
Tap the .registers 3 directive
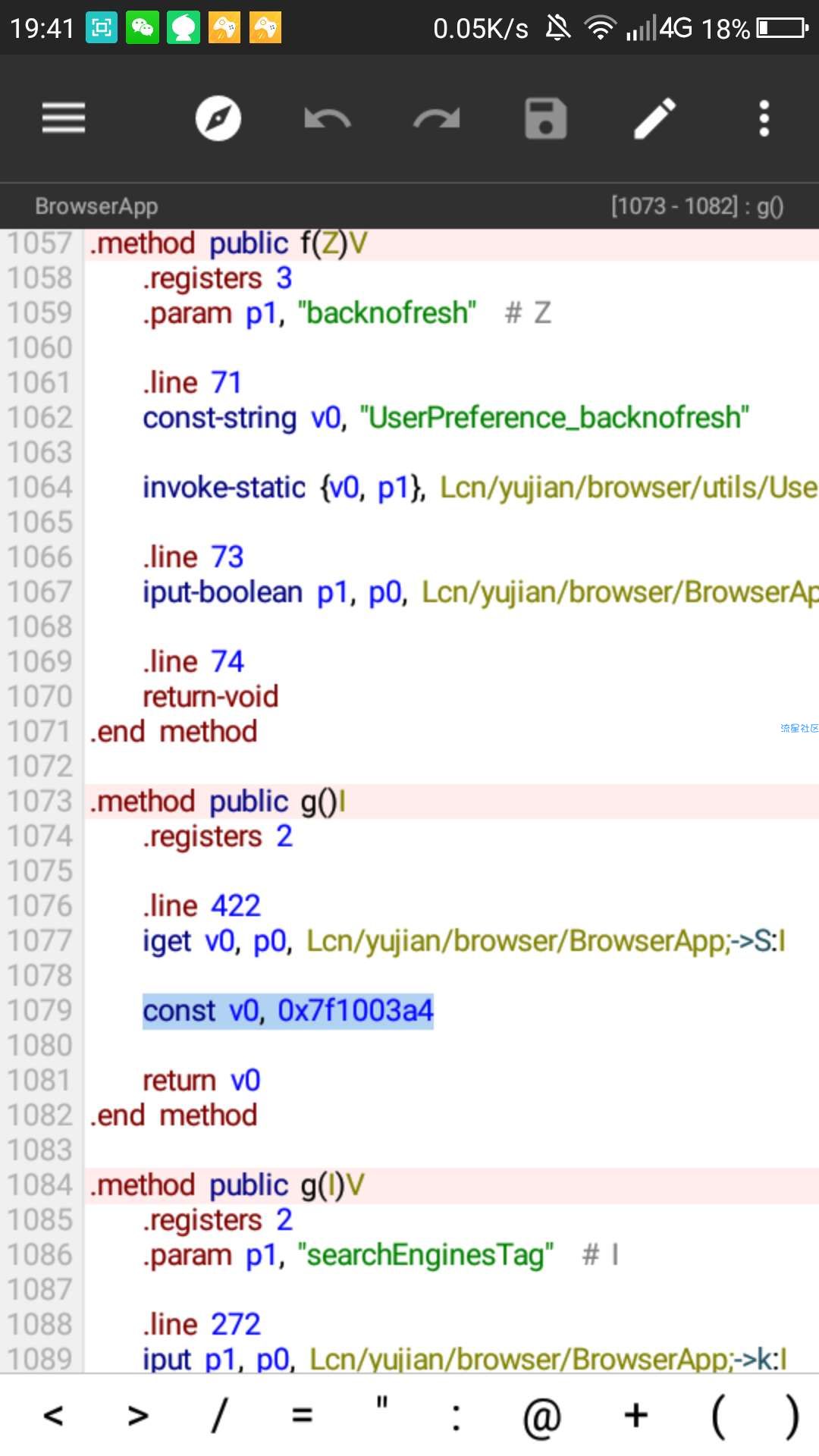(x=218, y=278)
